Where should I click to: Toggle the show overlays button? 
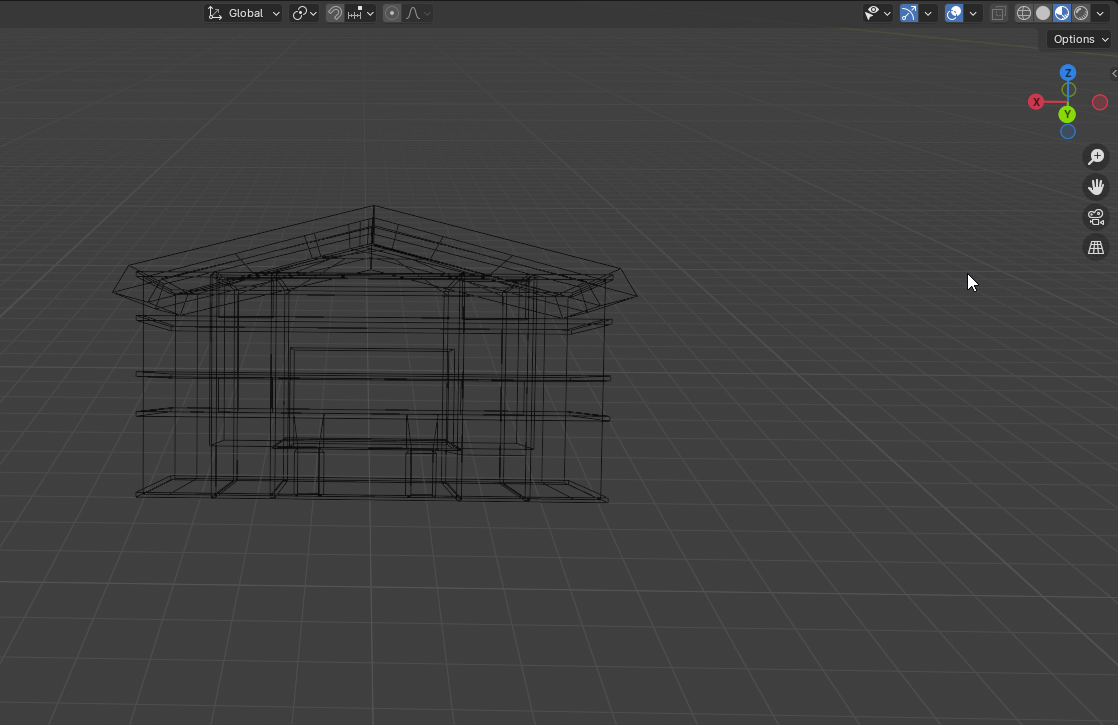click(954, 13)
